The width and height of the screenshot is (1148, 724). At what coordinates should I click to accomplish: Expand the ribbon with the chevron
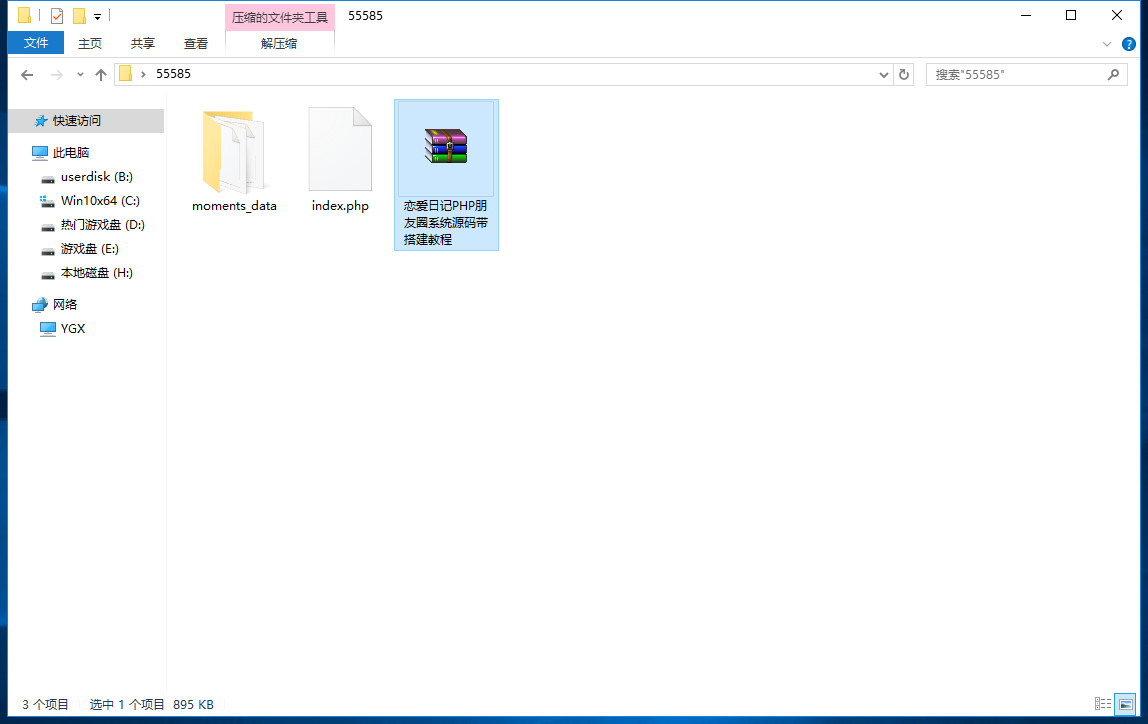point(1107,44)
